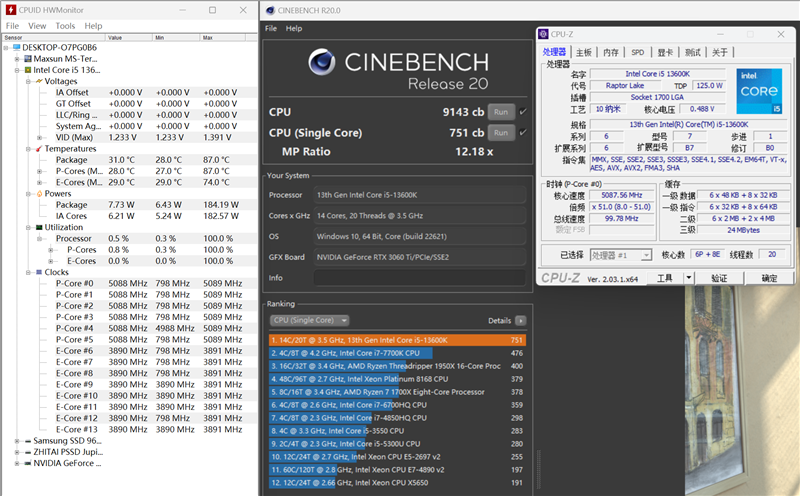Viewport: 800px width, 496px height.
Task: Collapse the Clocks section
Action: click(28, 272)
